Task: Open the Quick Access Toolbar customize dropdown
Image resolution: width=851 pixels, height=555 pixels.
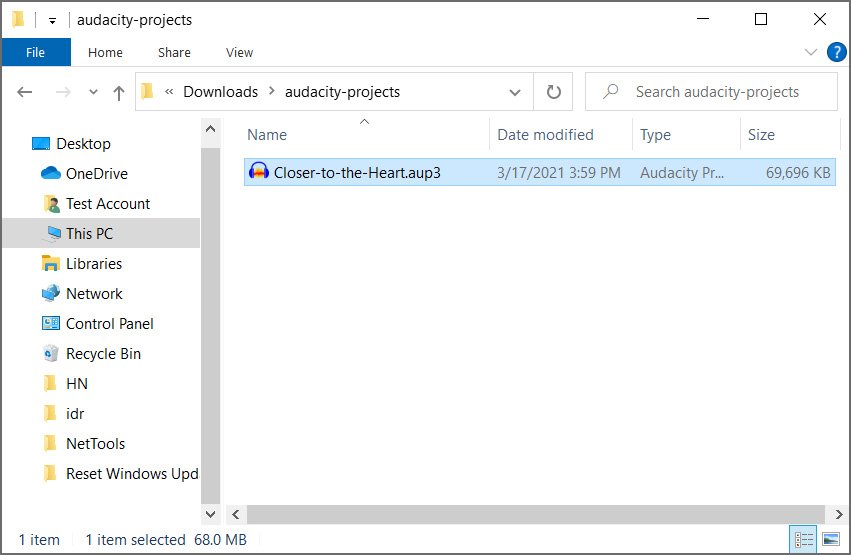Action: click(52, 20)
